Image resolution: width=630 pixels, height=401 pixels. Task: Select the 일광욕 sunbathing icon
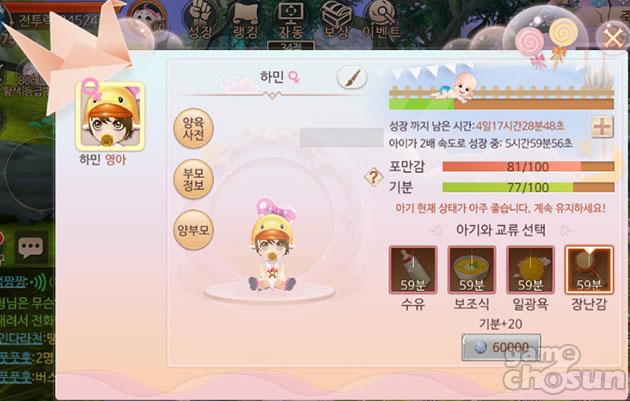pyautogui.click(x=530, y=270)
